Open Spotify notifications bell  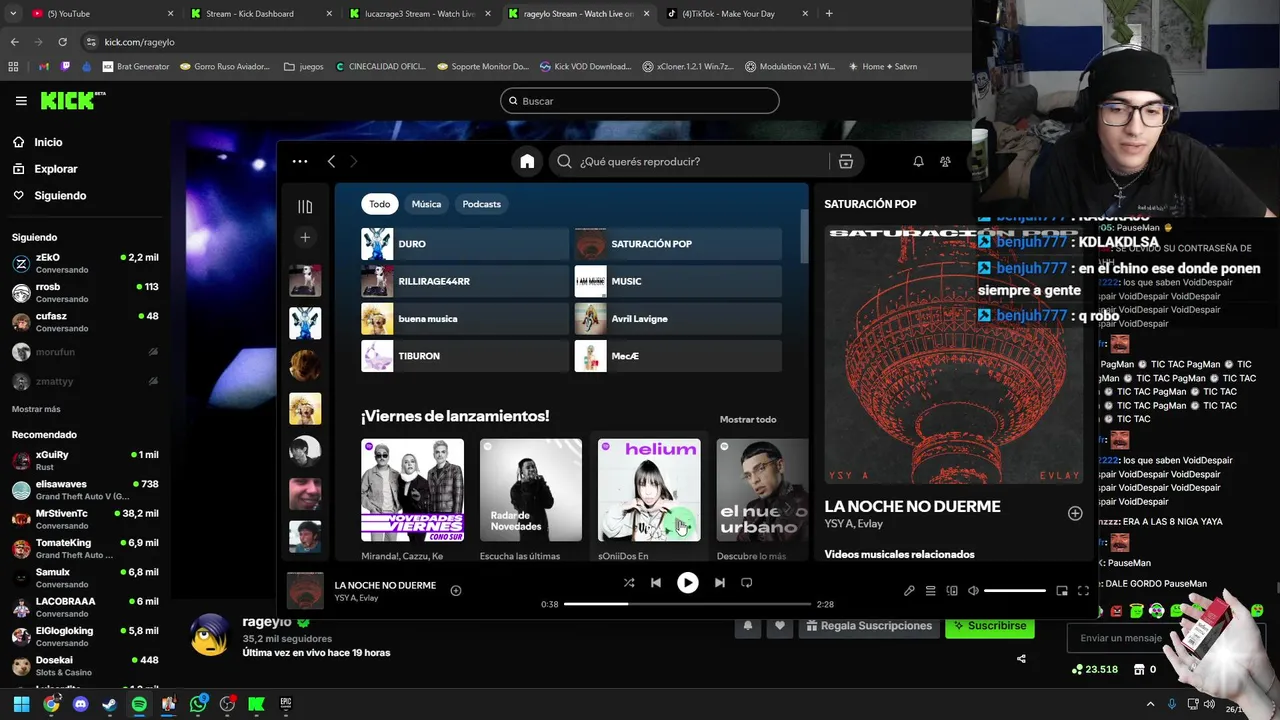[918, 161]
